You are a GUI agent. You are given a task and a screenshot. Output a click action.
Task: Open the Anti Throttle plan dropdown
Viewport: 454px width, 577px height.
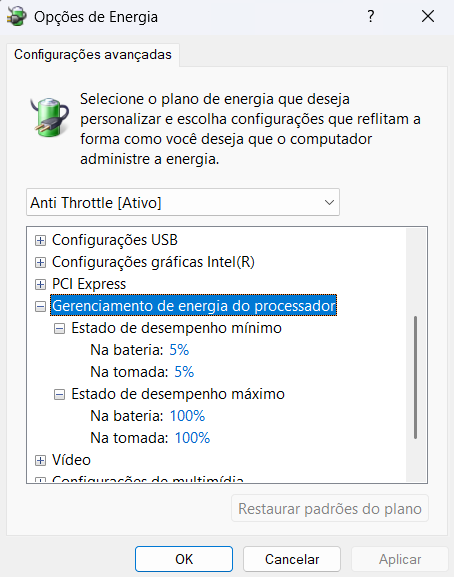click(x=183, y=202)
